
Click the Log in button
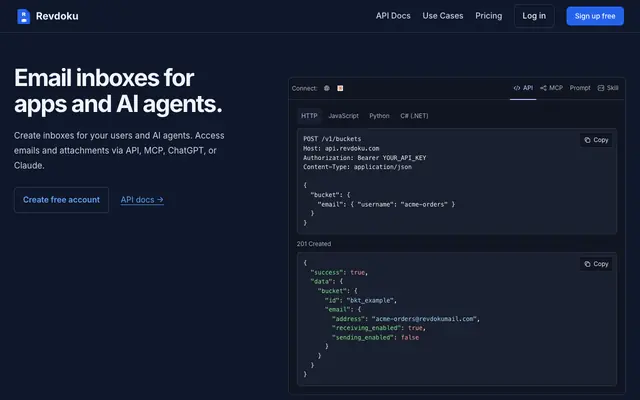click(x=534, y=16)
